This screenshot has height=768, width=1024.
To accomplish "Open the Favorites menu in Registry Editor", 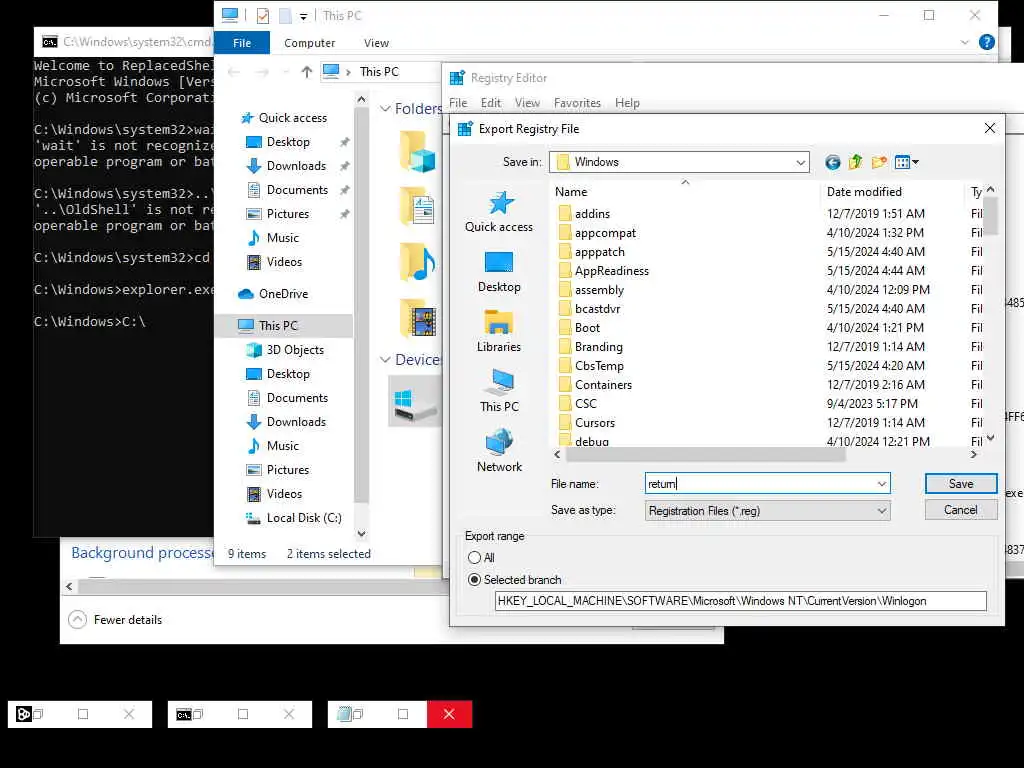I will point(577,103).
